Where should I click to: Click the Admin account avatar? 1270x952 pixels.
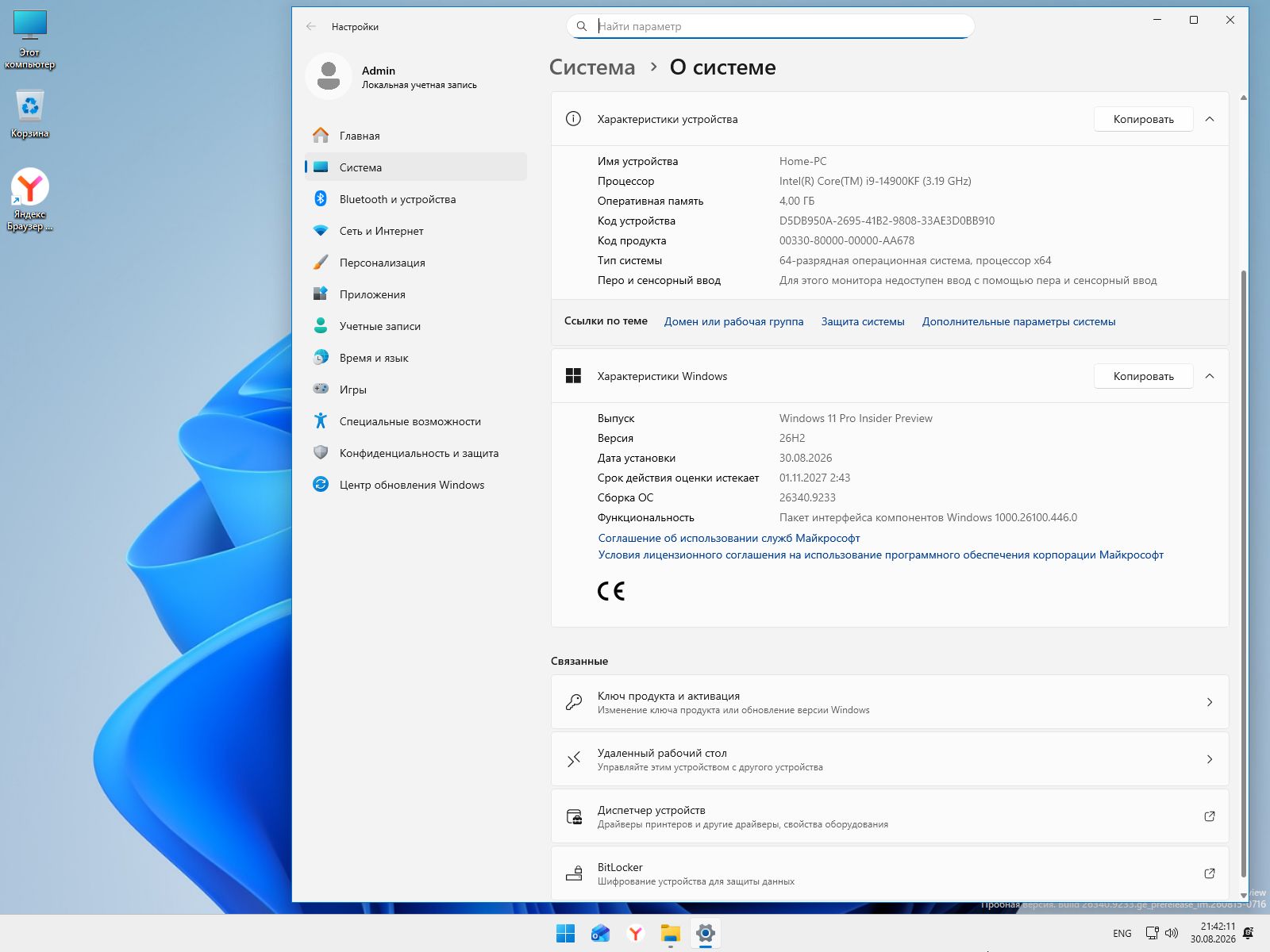pos(329,76)
